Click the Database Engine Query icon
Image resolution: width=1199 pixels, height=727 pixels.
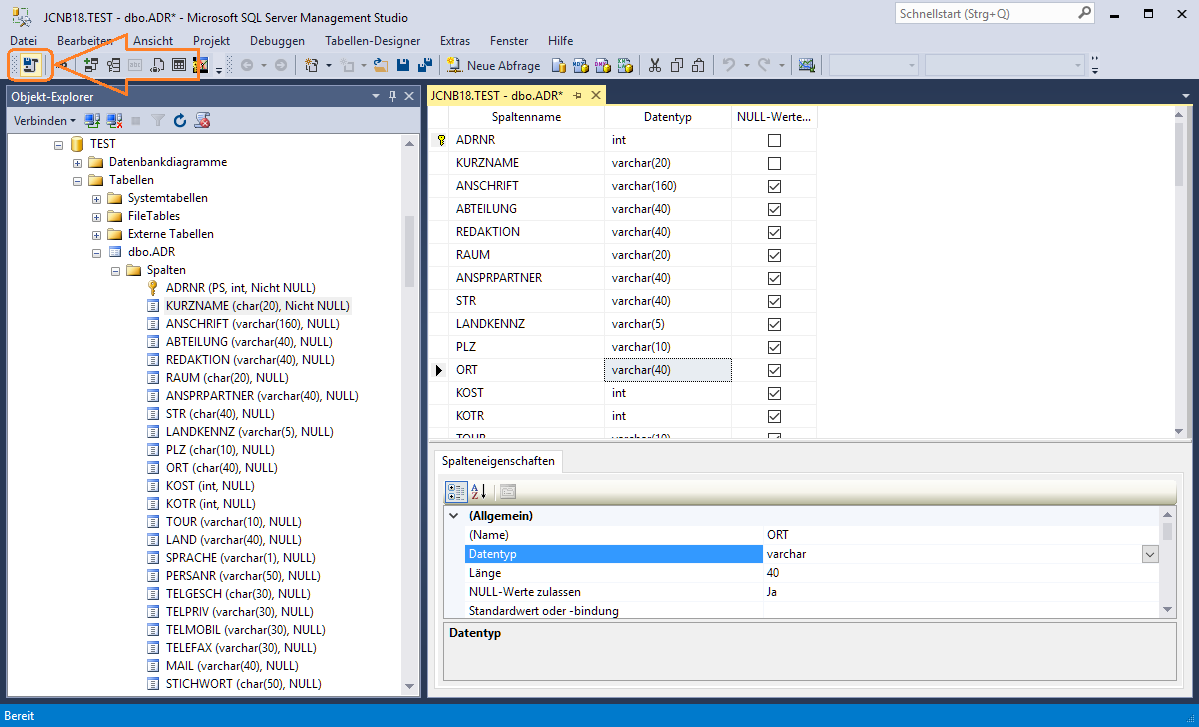(559, 66)
